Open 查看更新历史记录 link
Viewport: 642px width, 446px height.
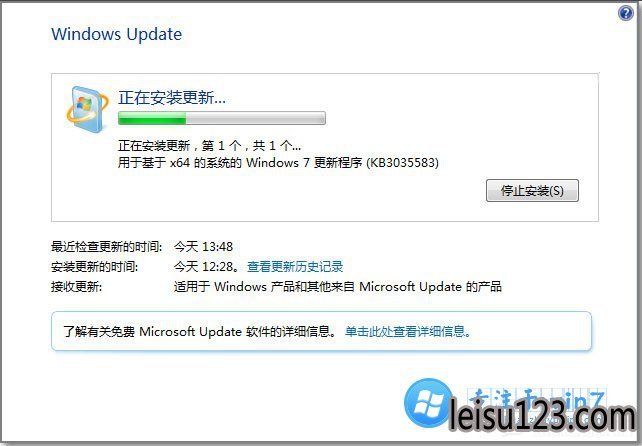point(295,267)
